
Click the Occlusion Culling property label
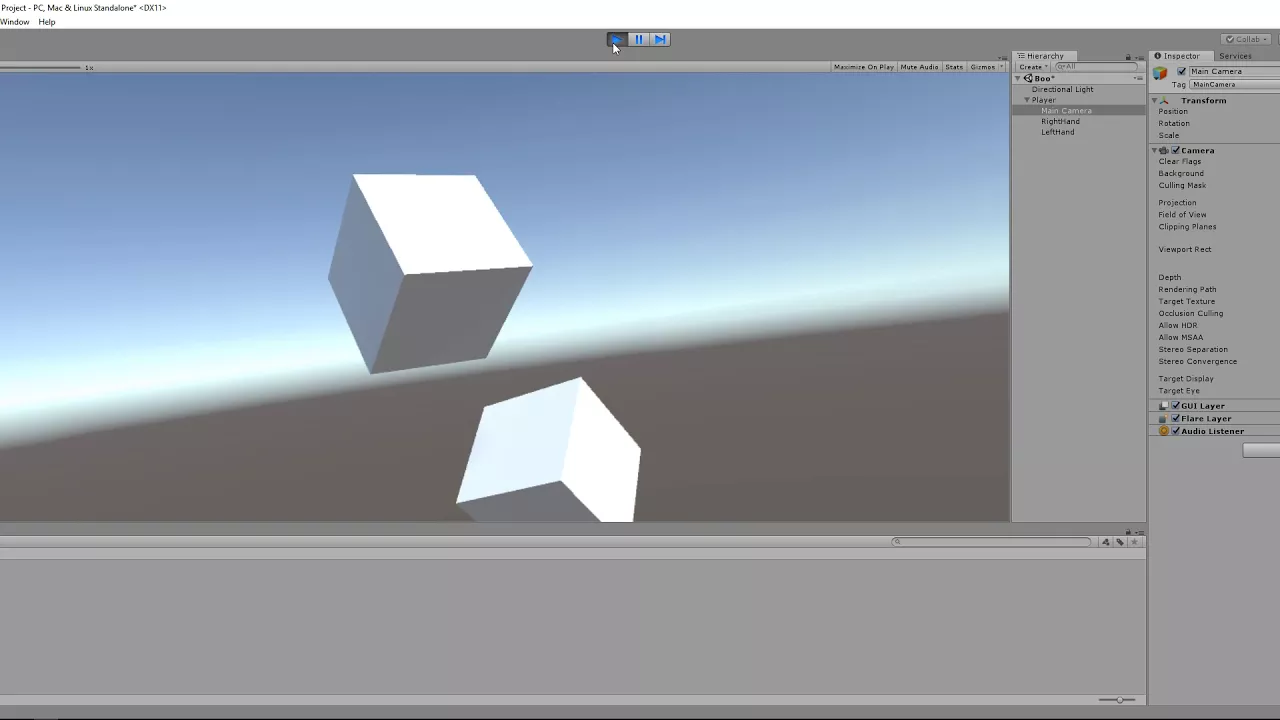pos(1191,314)
